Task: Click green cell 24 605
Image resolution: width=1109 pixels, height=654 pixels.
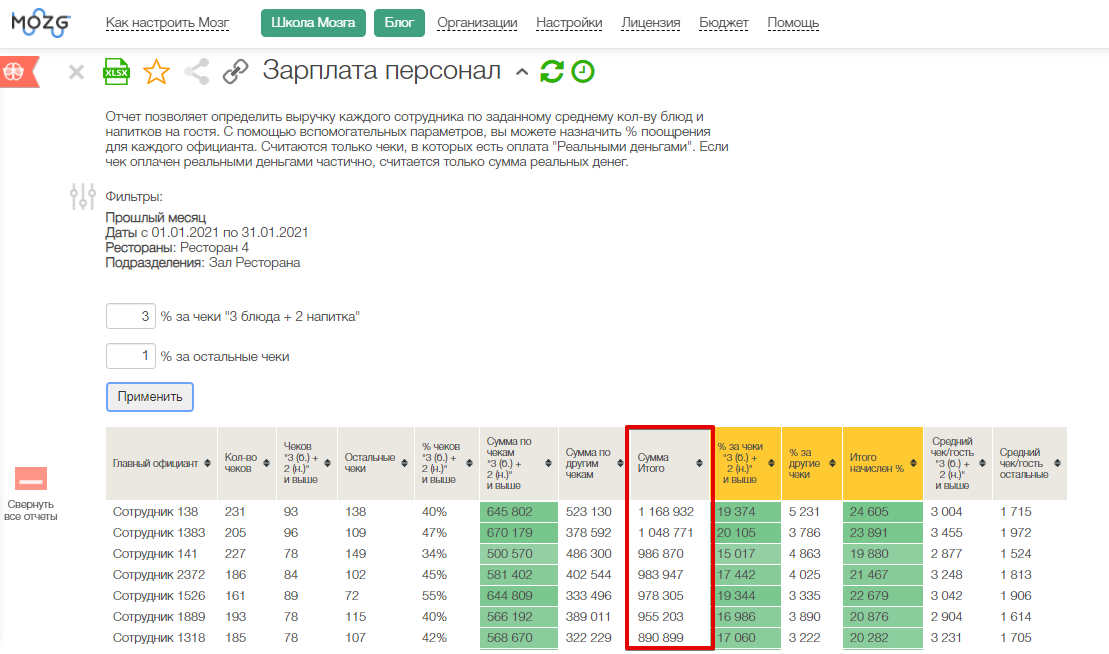Action: (883, 511)
